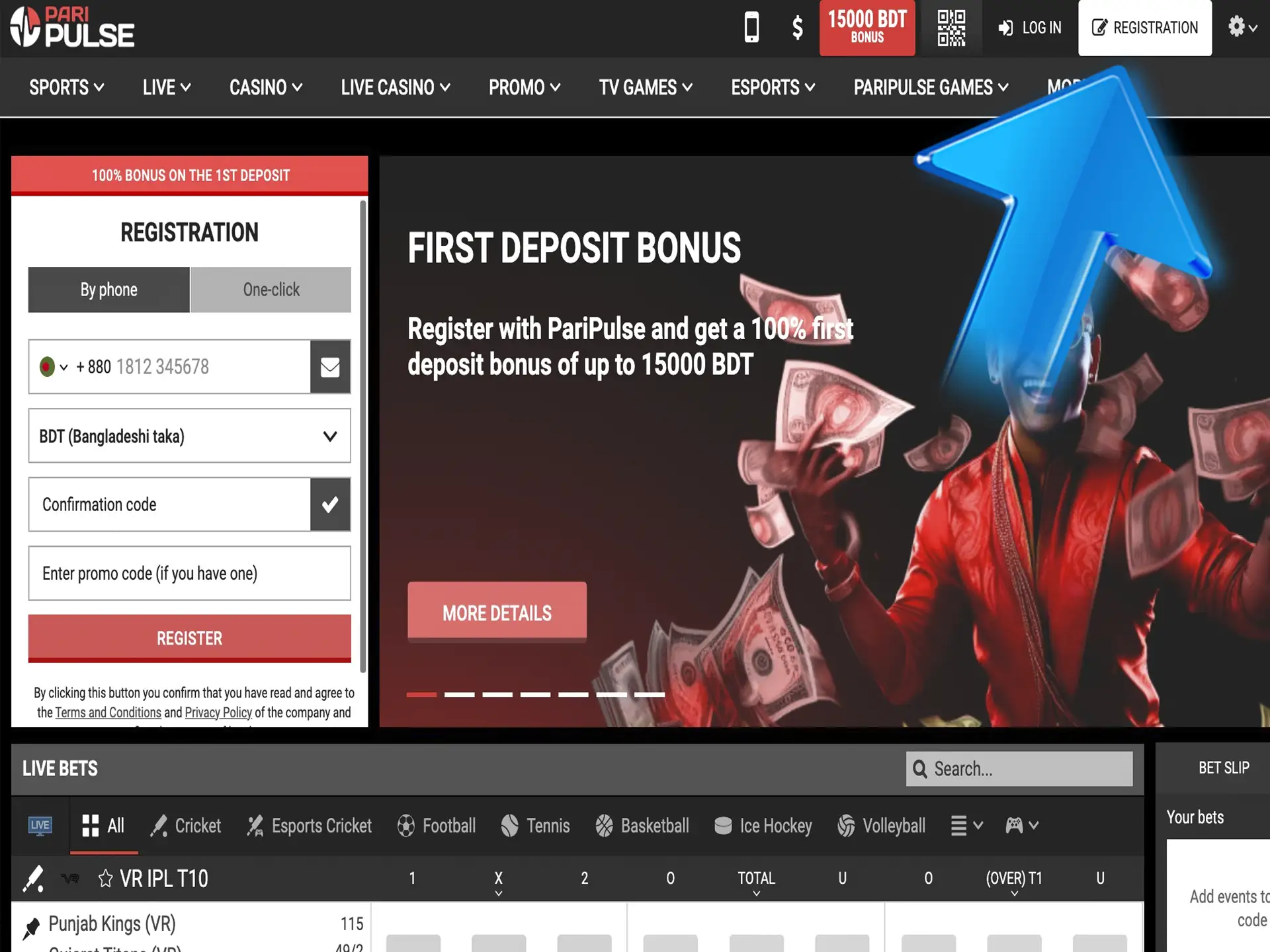Open the PROMO menu
The height and width of the screenshot is (952, 1270).
tap(525, 87)
